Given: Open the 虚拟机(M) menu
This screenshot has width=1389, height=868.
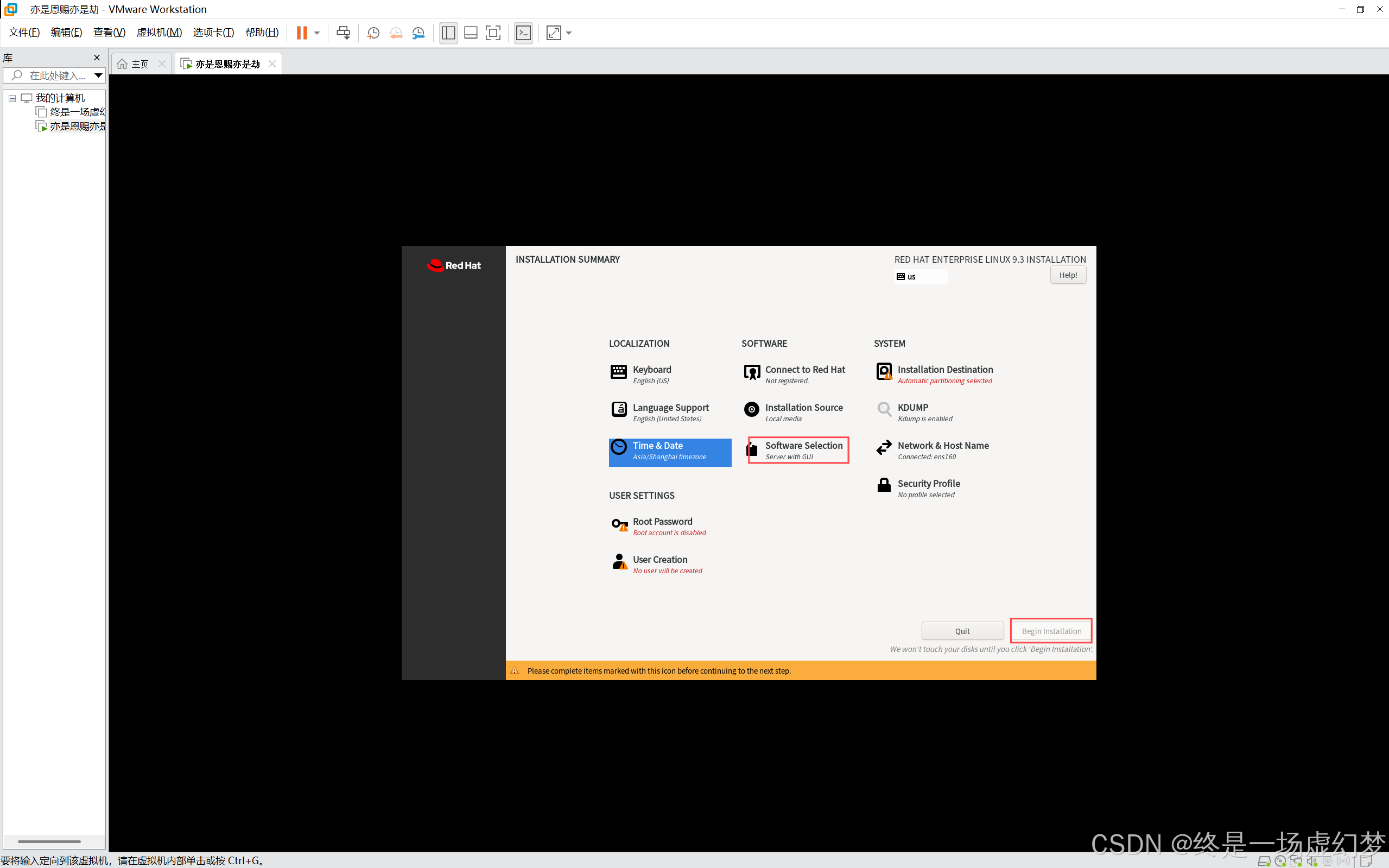Looking at the screenshot, I should [x=159, y=32].
